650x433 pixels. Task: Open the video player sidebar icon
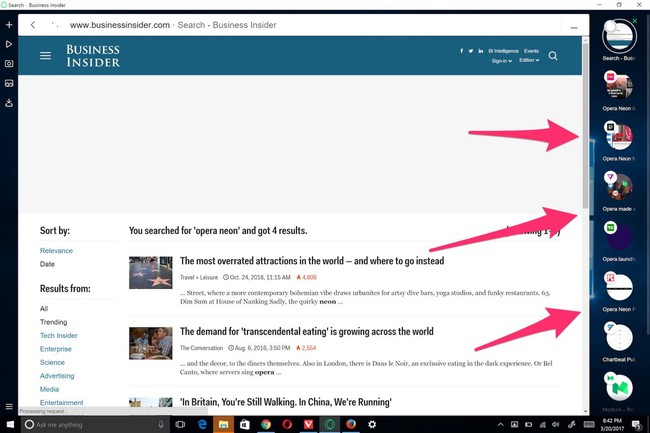coord(9,44)
